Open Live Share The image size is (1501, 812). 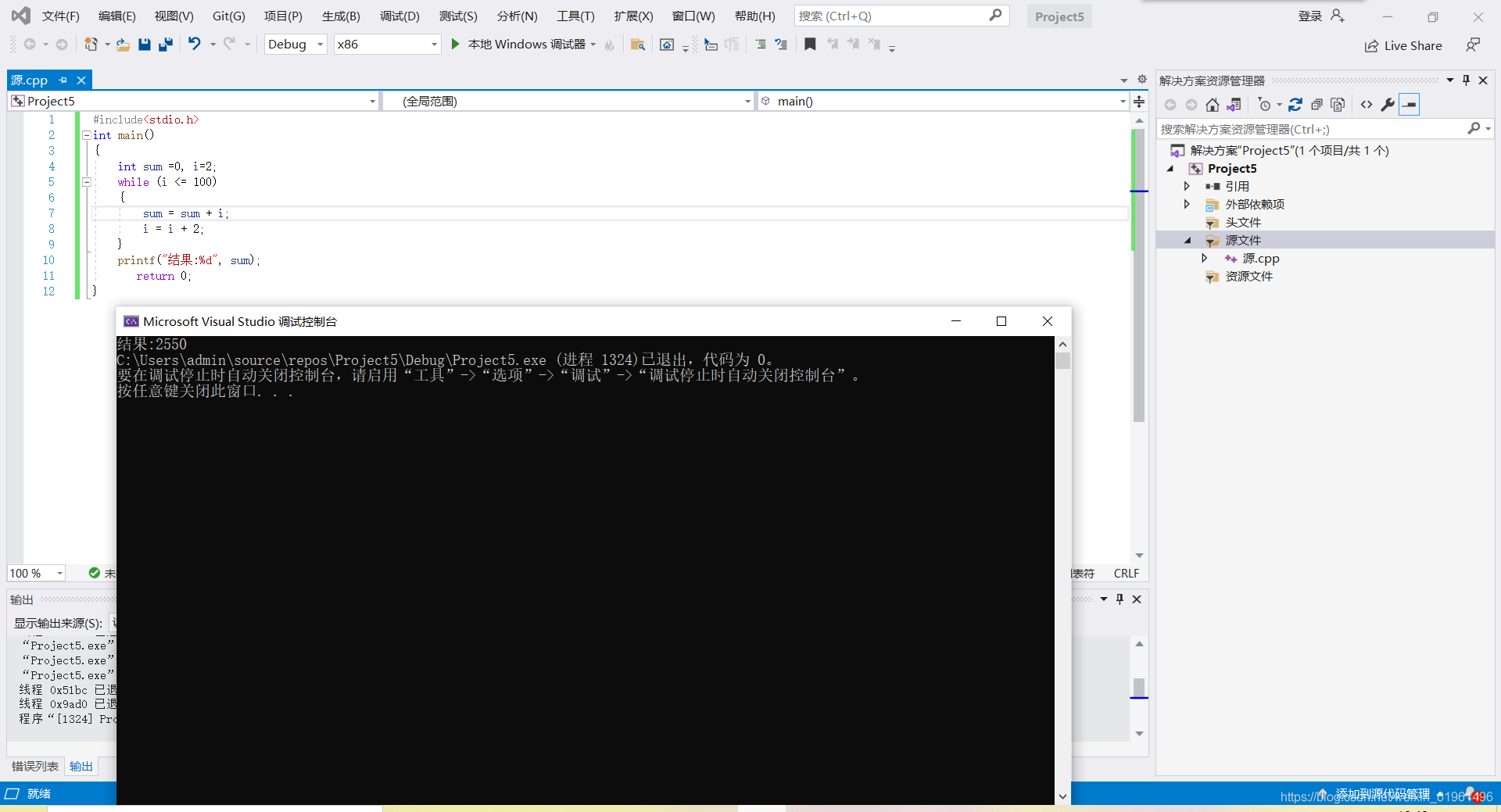tap(1403, 46)
